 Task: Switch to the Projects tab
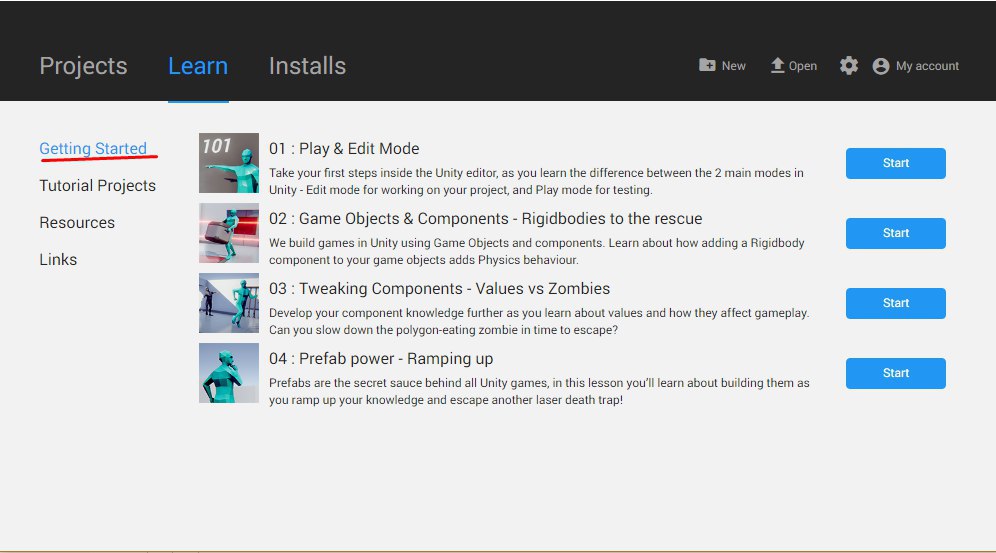[x=83, y=66]
